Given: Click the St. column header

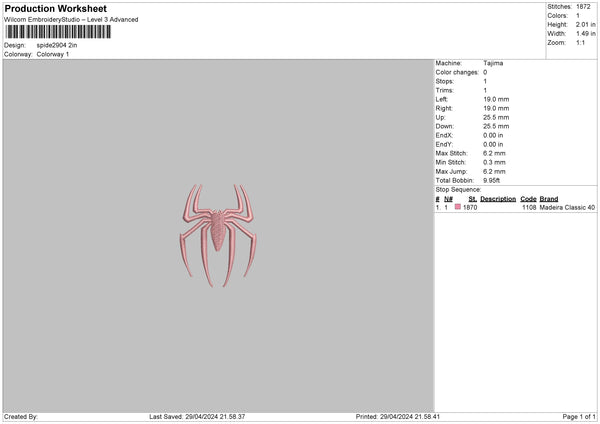Looking at the screenshot, I should tap(472, 198).
